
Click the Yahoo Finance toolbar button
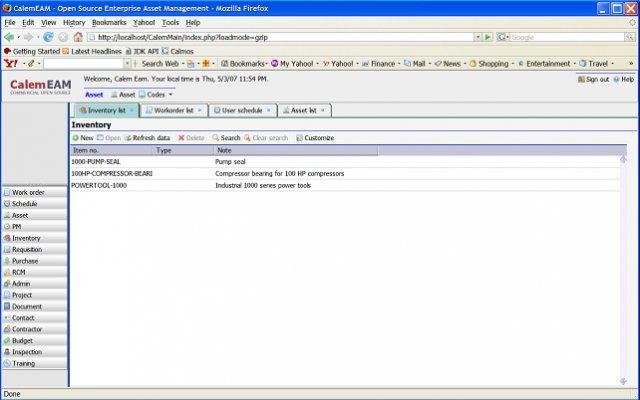(x=379, y=64)
